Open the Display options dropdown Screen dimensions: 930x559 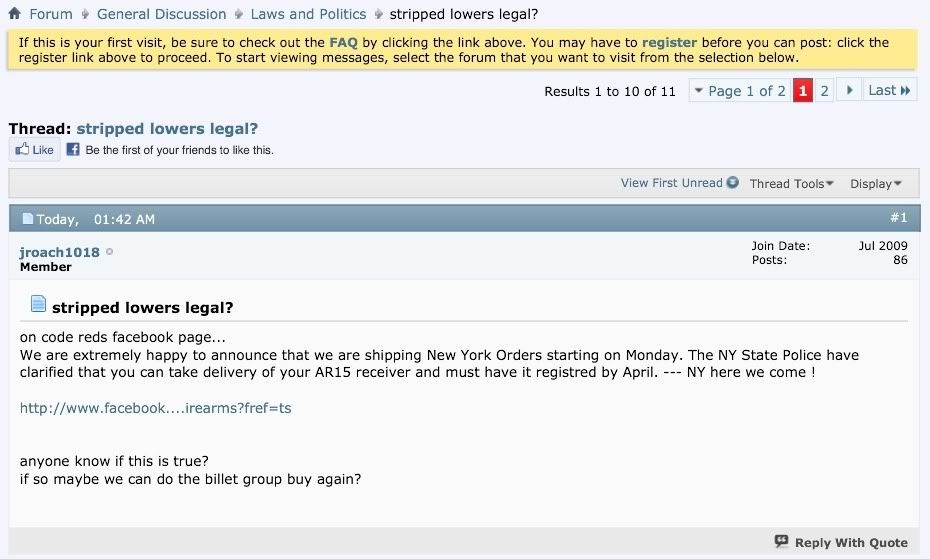[876, 184]
